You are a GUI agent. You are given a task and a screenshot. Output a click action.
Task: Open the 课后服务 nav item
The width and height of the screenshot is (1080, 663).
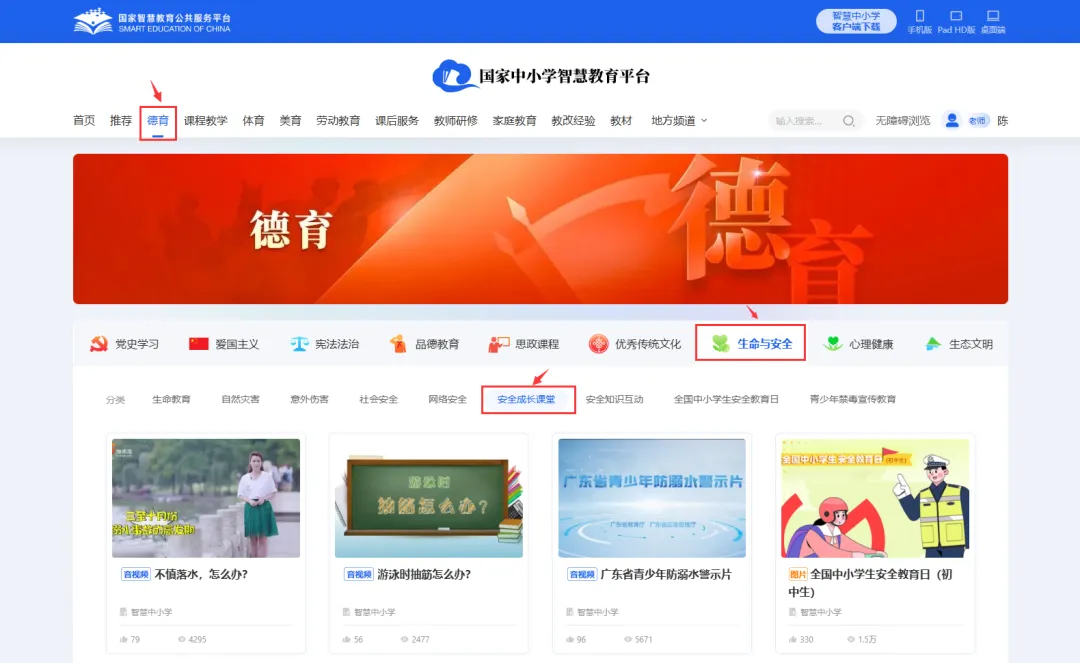(397, 120)
